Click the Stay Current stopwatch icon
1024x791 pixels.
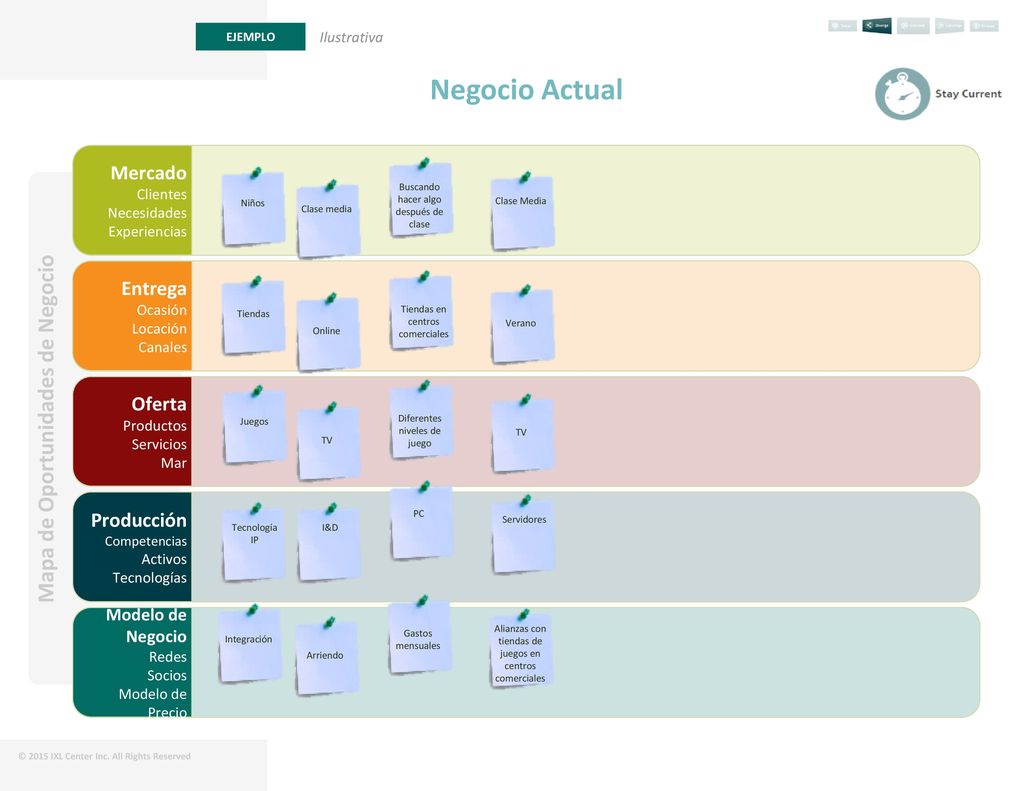(x=902, y=94)
